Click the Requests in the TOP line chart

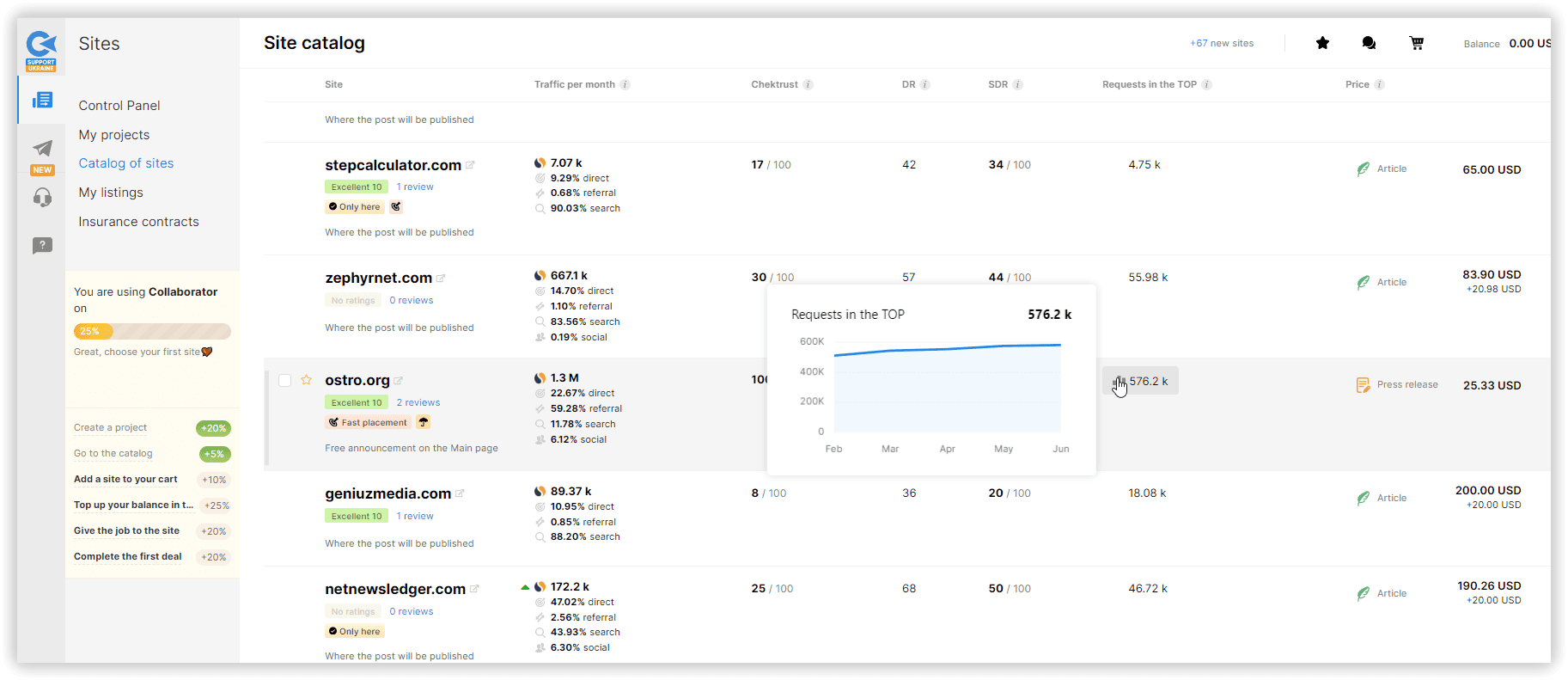947,385
